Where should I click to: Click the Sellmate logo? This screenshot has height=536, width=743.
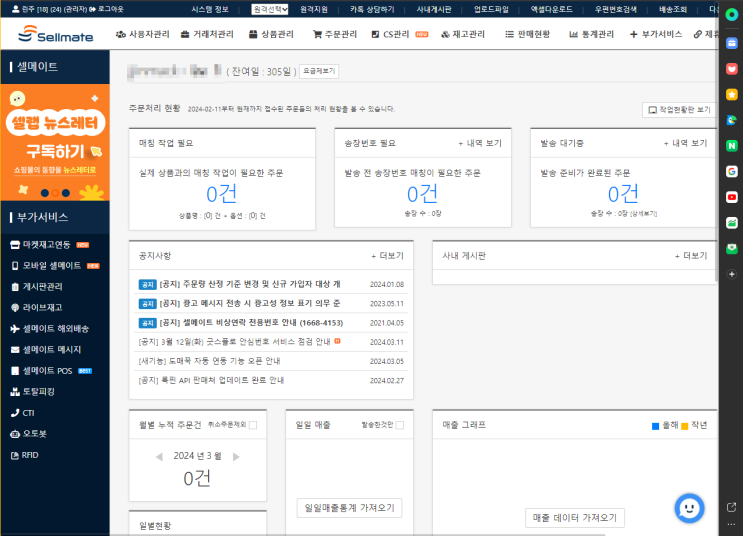[55, 34]
